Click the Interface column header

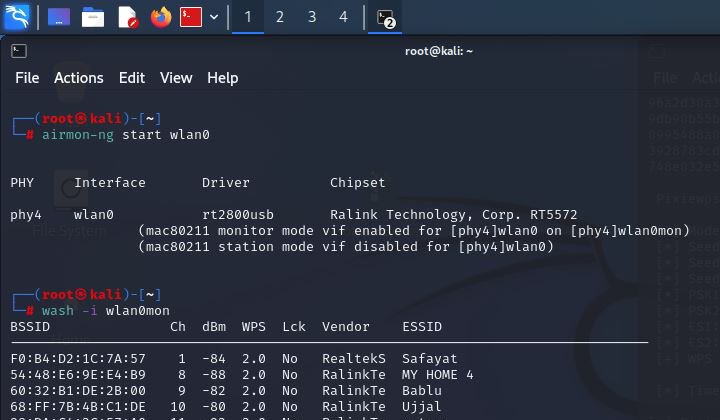(110, 183)
